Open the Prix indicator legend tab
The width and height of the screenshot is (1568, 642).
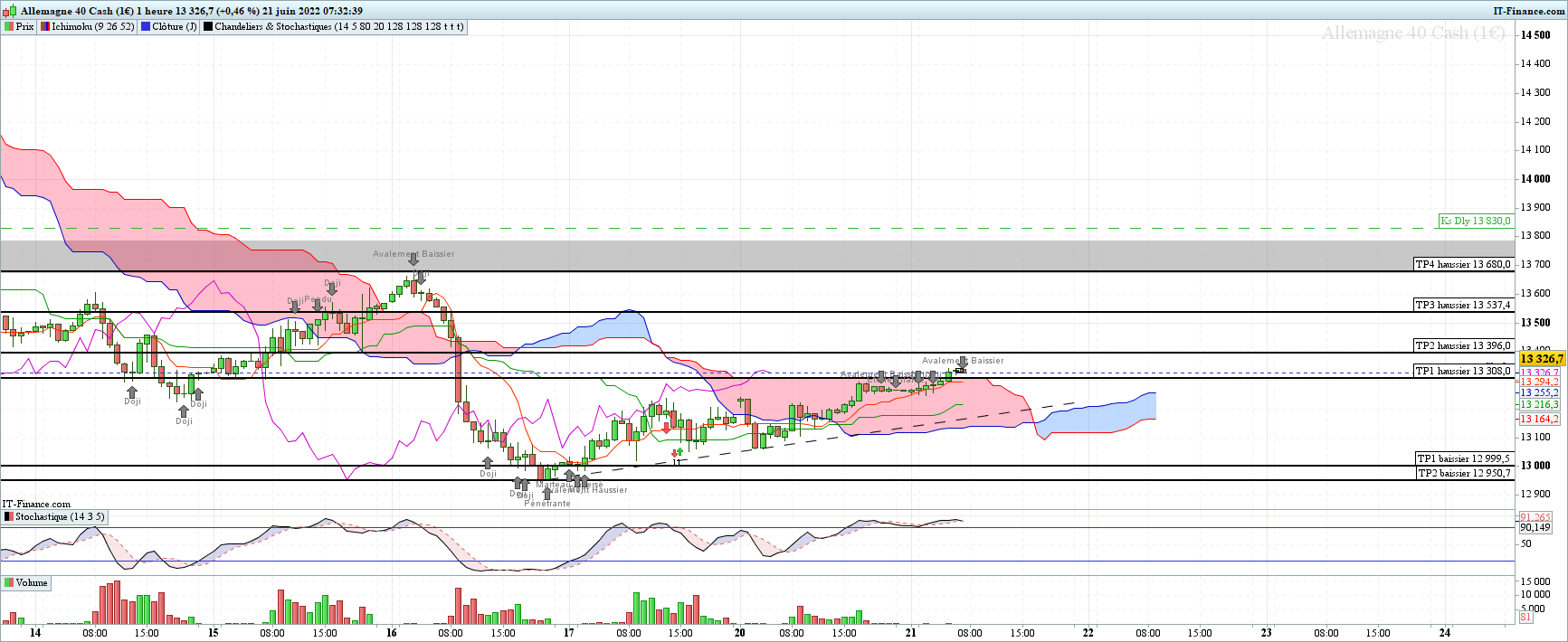19,26
